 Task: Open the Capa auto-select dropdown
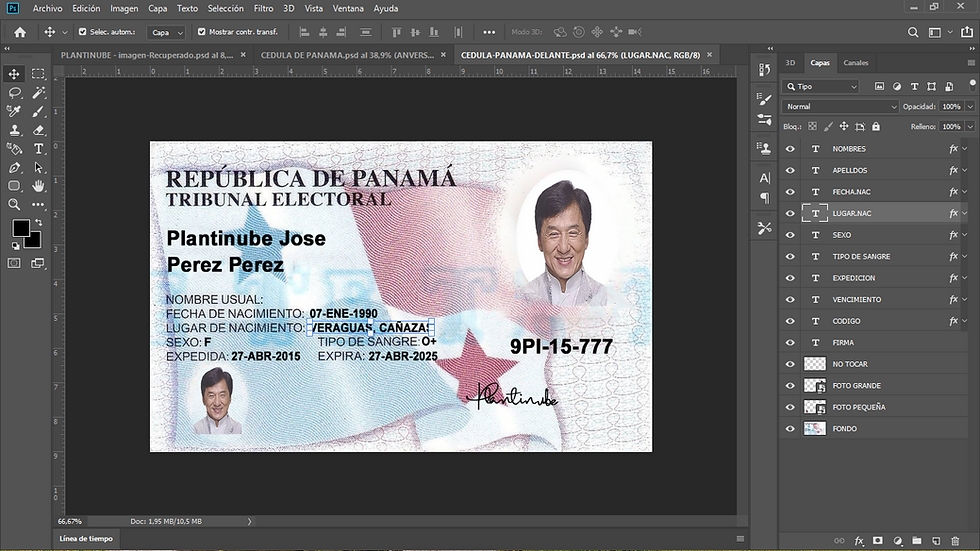click(x=166, y=32)
